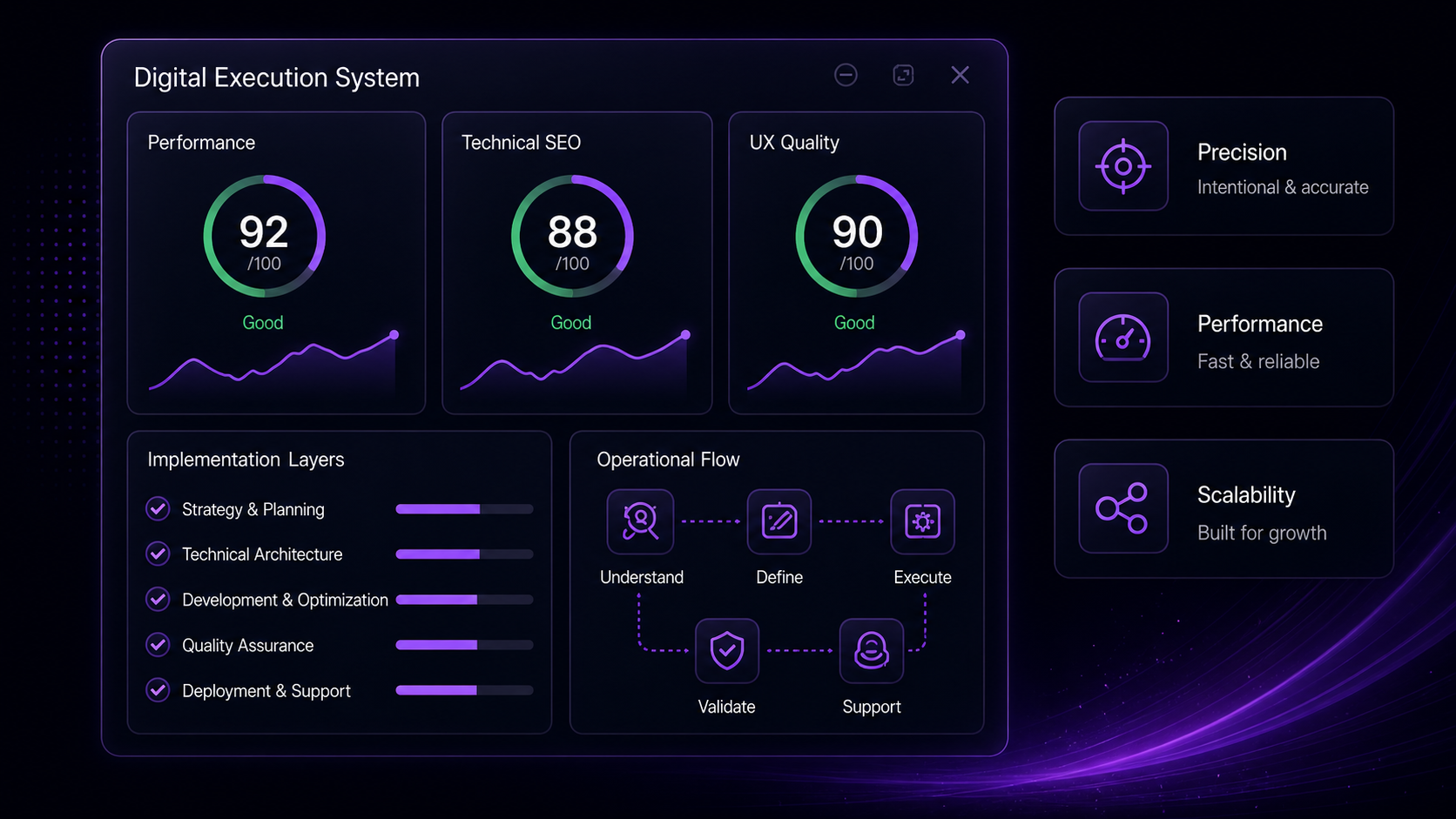Click the 'Implementation Layers' heading
Viewport: 1456px width, 819px height.
click(246, 460)
